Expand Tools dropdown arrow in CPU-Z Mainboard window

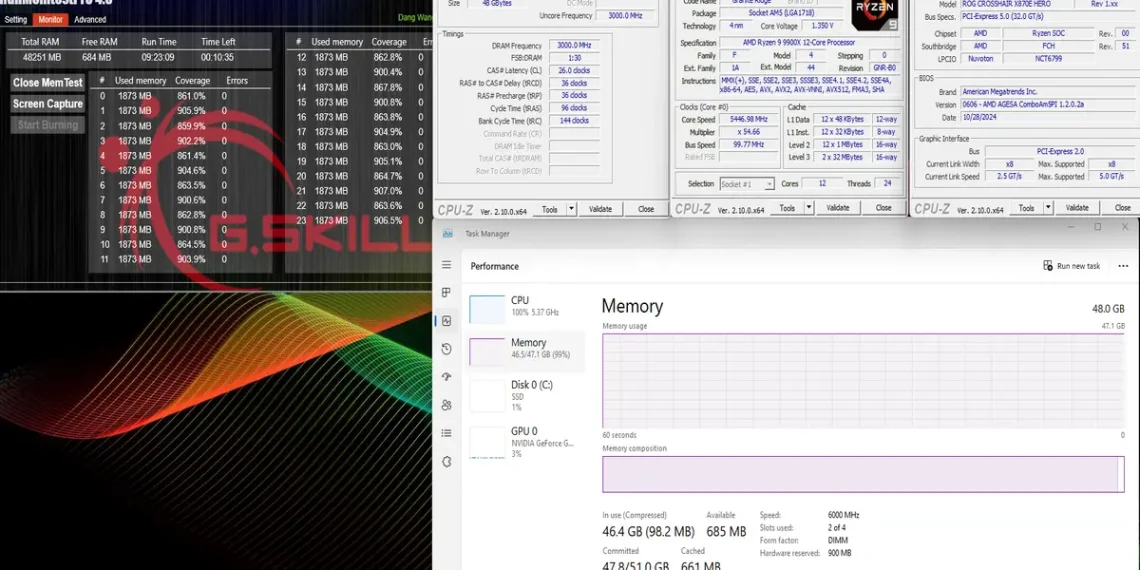tap(1048, 208)
